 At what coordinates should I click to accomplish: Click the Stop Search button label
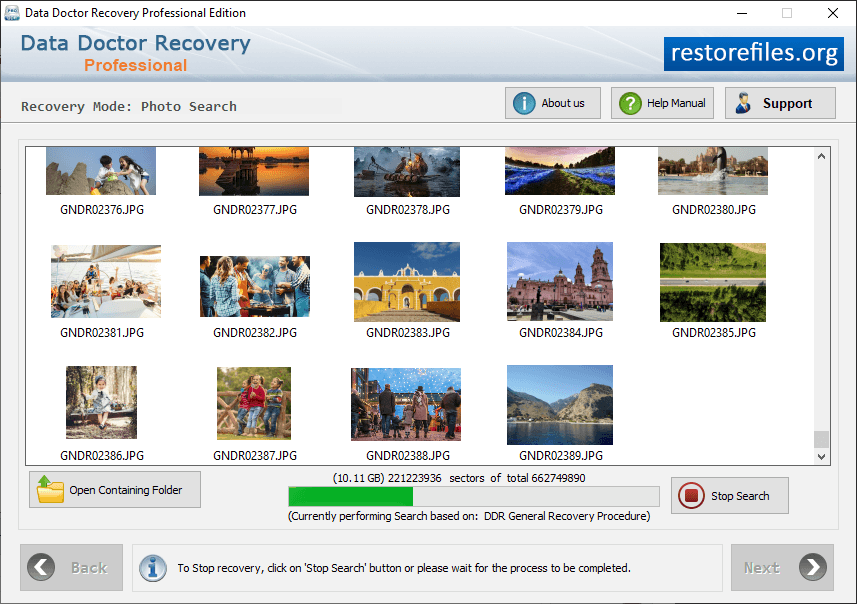tap(739, 496)
